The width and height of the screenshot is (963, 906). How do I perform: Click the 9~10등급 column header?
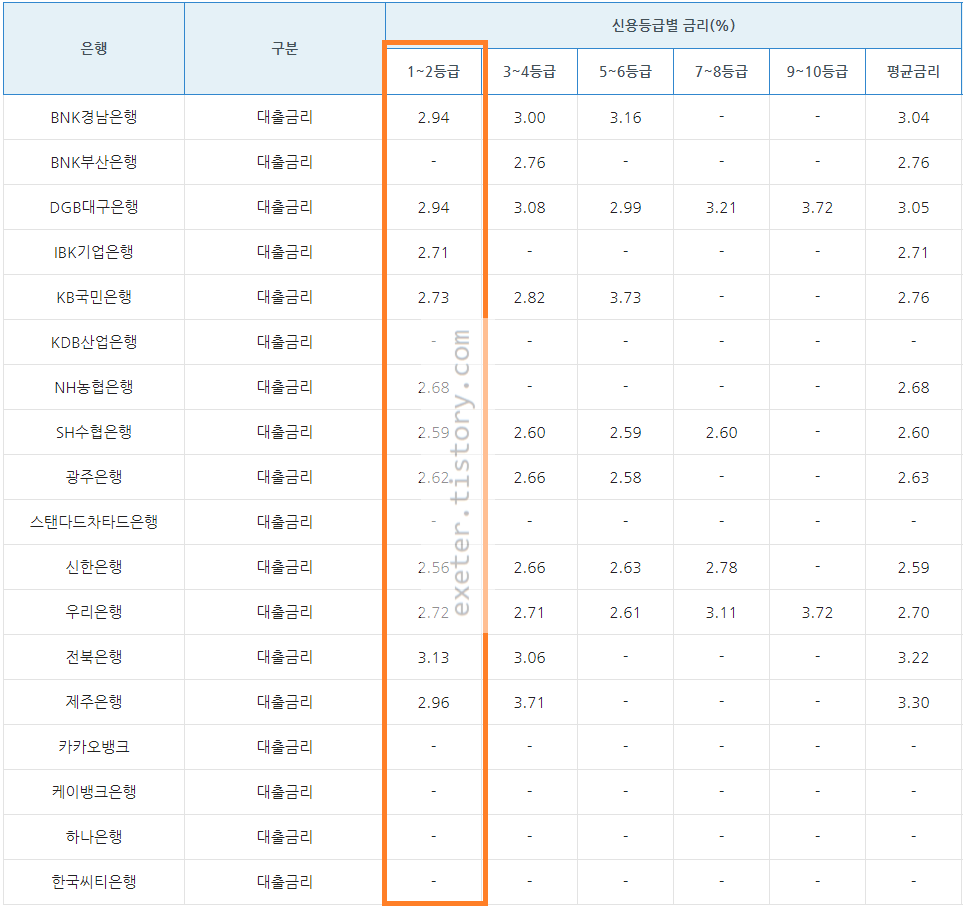(817, 72)
